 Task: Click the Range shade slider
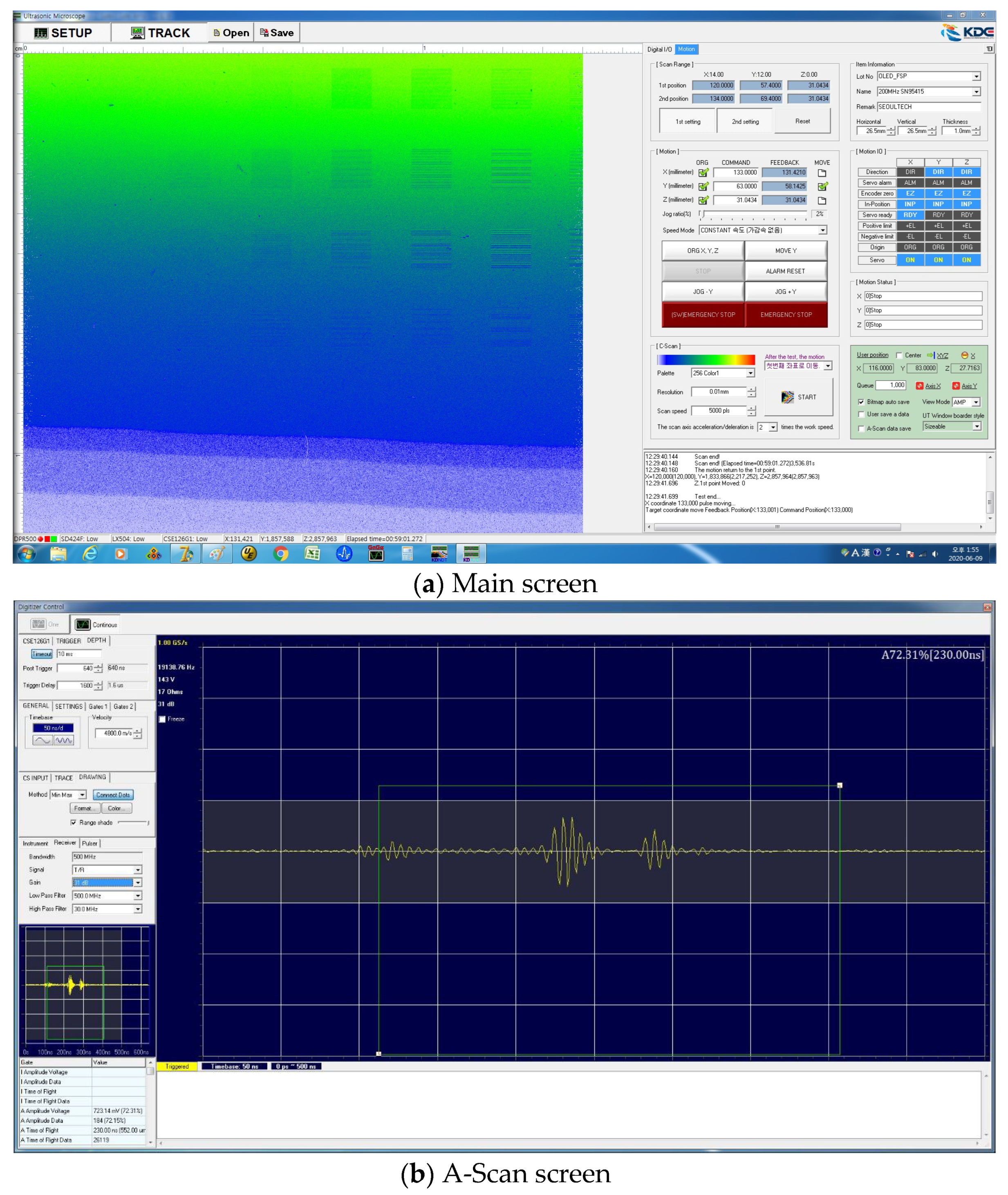click(x=132, y=823)
